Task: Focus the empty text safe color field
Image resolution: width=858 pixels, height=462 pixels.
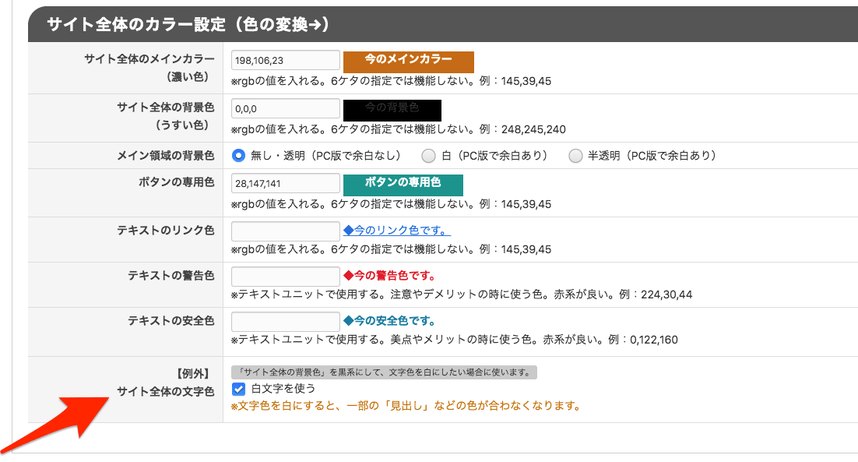Action: tap(285, 322)
